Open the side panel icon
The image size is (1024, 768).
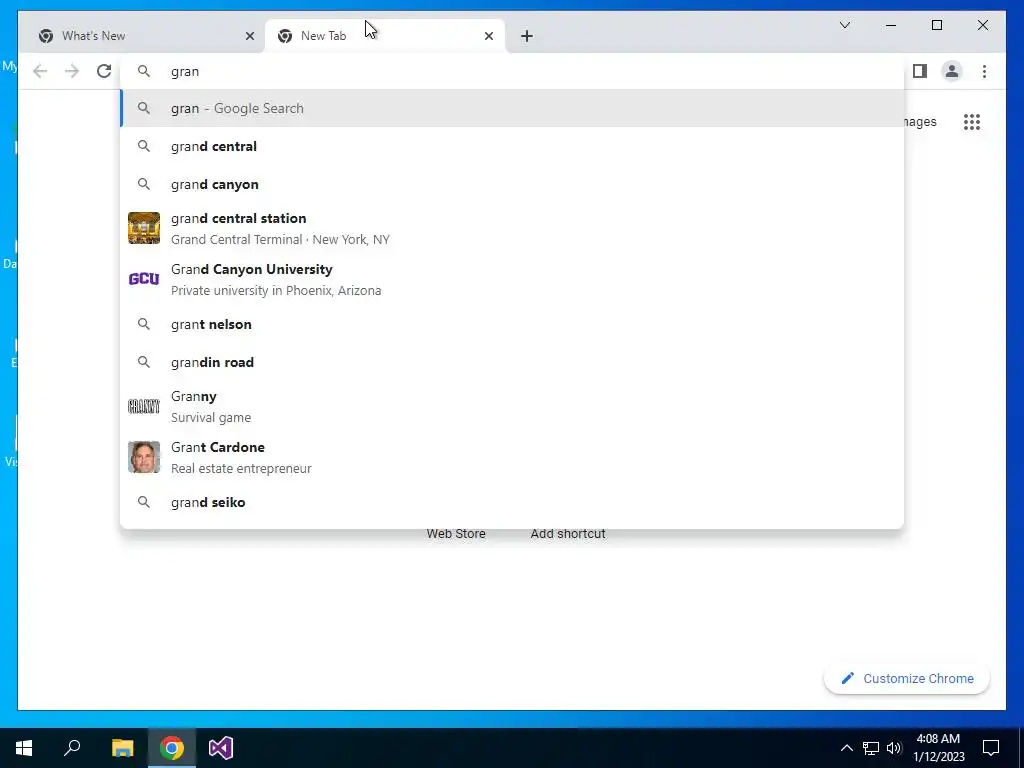point(920,71)
